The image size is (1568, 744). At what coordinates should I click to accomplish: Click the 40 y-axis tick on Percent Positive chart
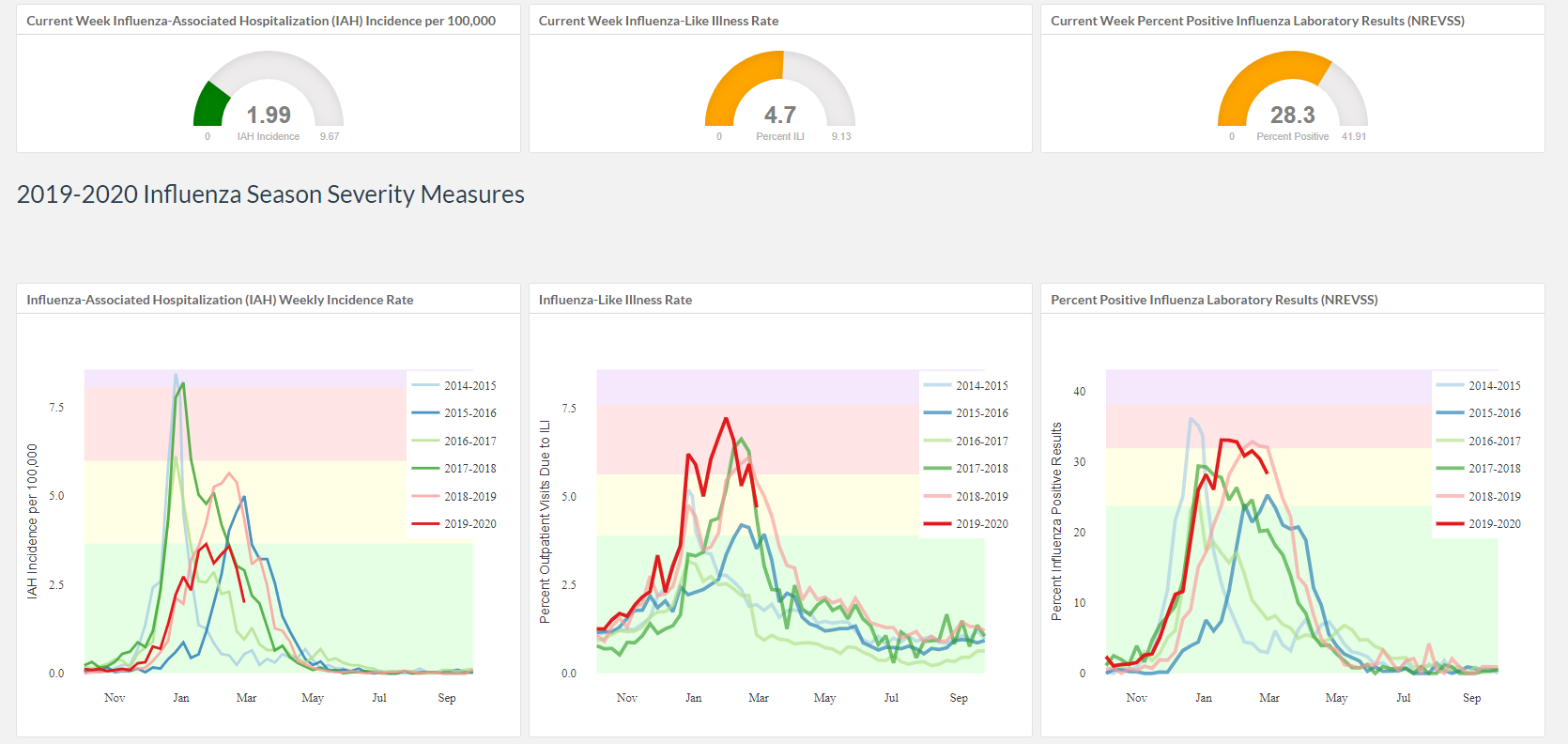(1080, 392)
